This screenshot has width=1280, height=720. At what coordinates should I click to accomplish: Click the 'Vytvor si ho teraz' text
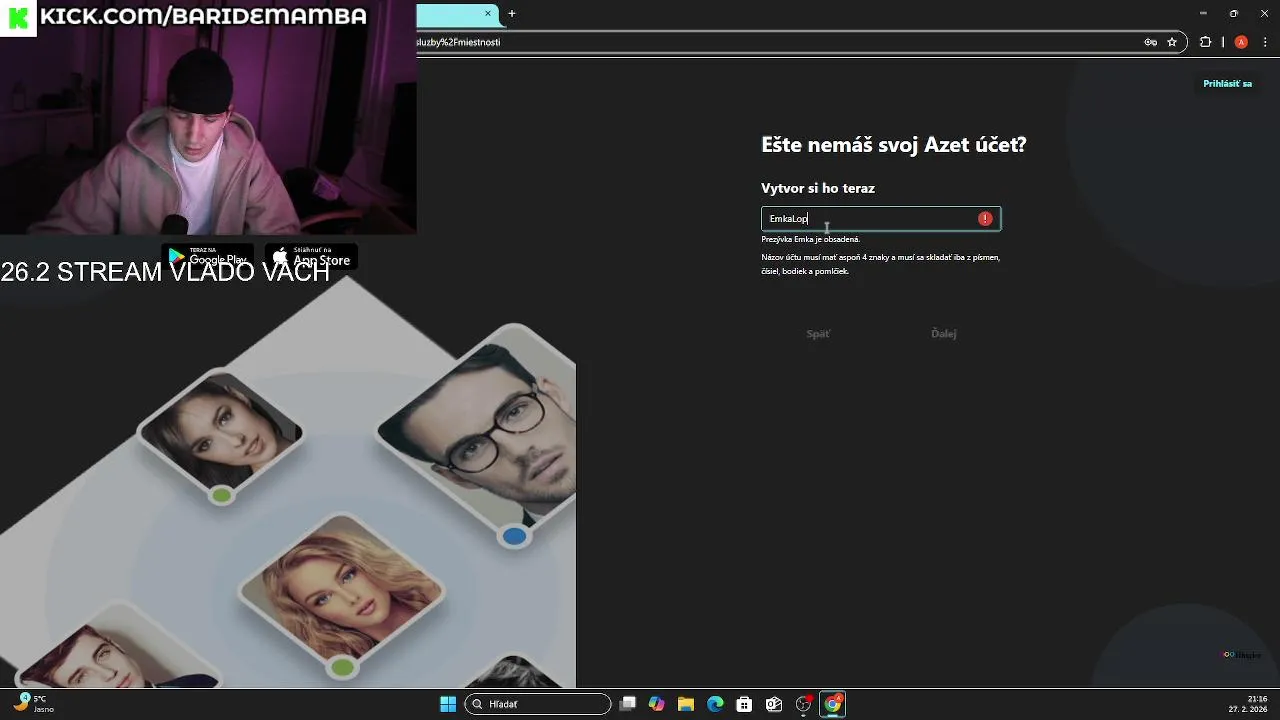(x=818, y=188)
